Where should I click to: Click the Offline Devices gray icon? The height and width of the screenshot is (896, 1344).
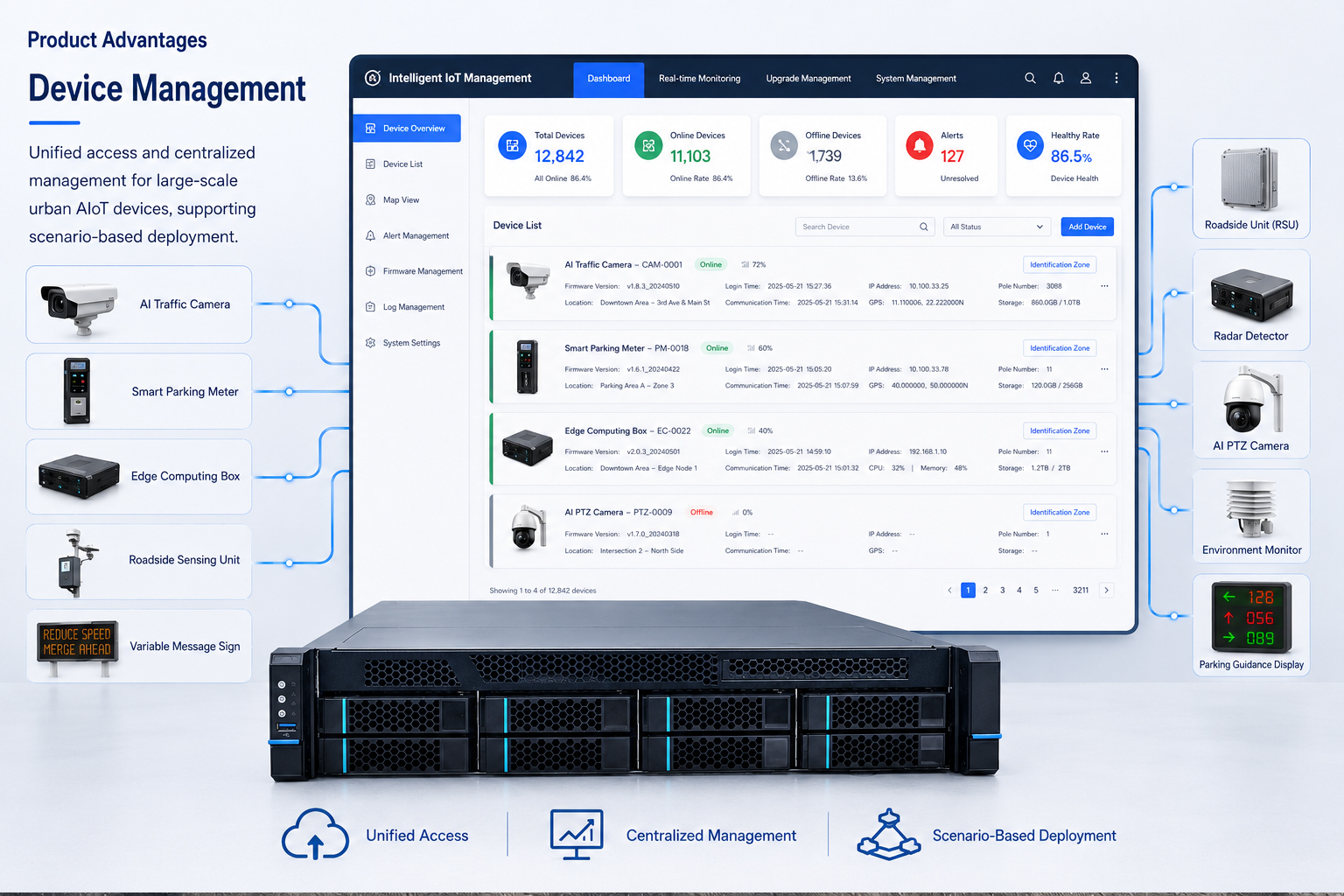[784, 146]
